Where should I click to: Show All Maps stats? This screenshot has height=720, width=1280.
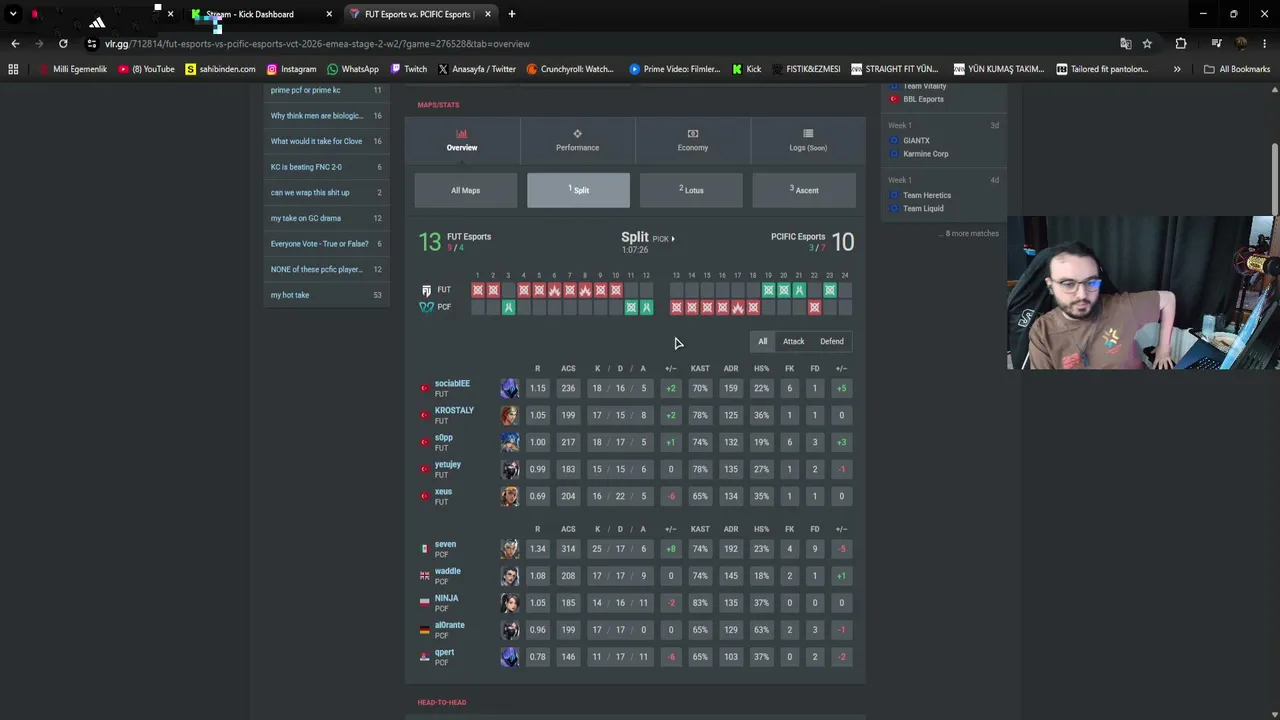point(465,190)
